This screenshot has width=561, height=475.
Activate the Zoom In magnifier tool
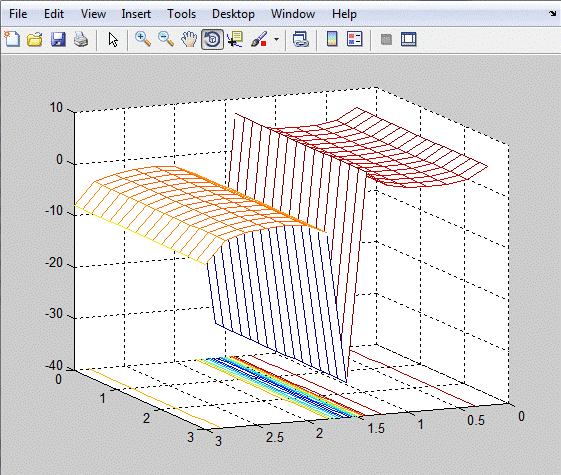click(142, 39)
